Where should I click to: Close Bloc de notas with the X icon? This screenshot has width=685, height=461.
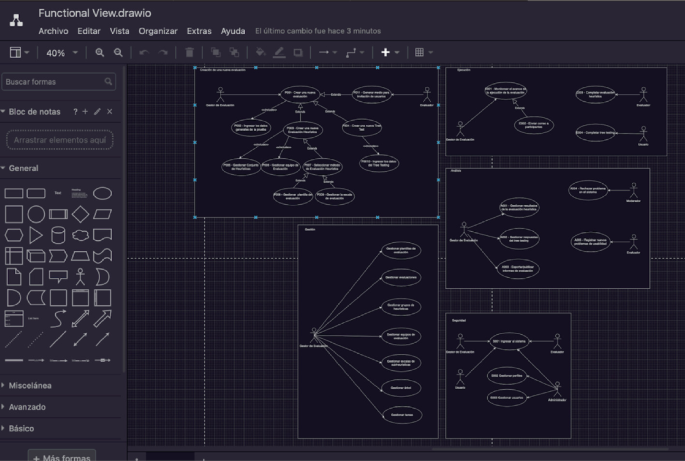pos(109,112)
